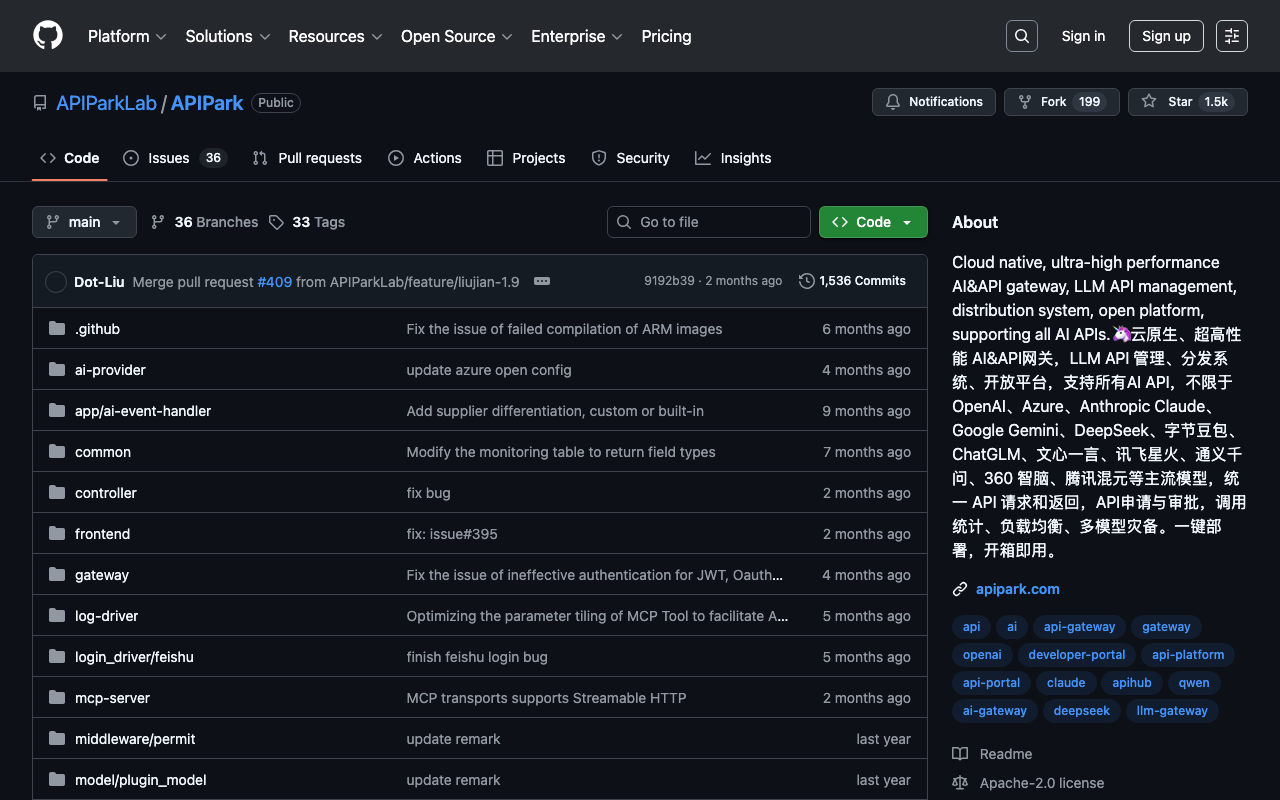Expand the Open Source menu
Image resolution: width=1280 pixels, height=800 pixels.
click(456, 36)
